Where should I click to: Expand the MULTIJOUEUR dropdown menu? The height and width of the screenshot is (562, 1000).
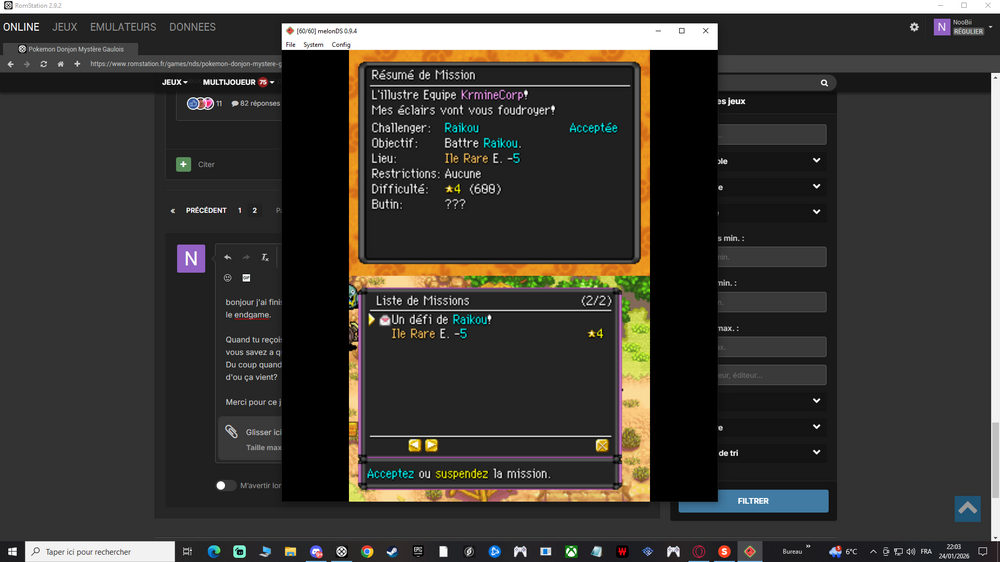238,82
